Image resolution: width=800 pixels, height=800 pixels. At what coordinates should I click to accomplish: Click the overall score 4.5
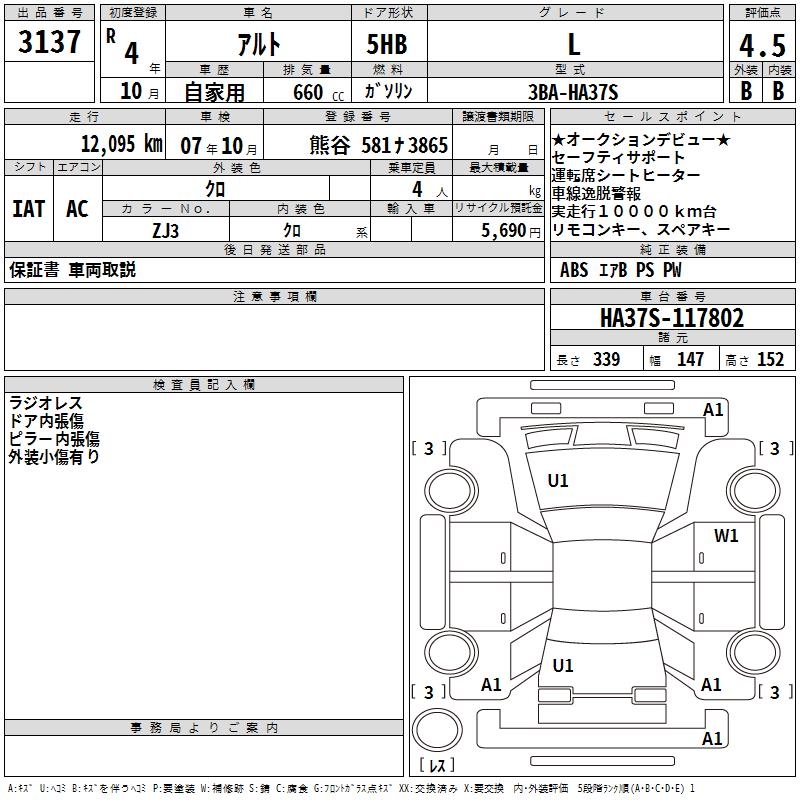[x=762, y=45]
